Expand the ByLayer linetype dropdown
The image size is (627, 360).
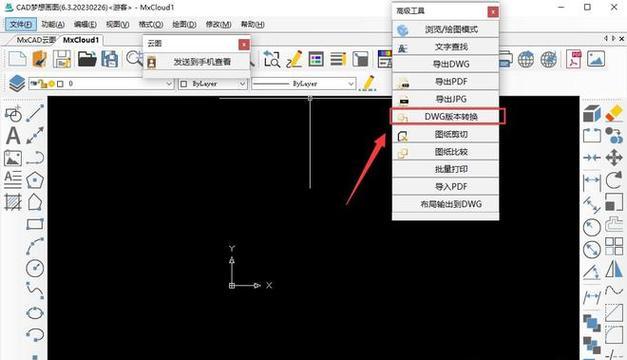[351, 84]
